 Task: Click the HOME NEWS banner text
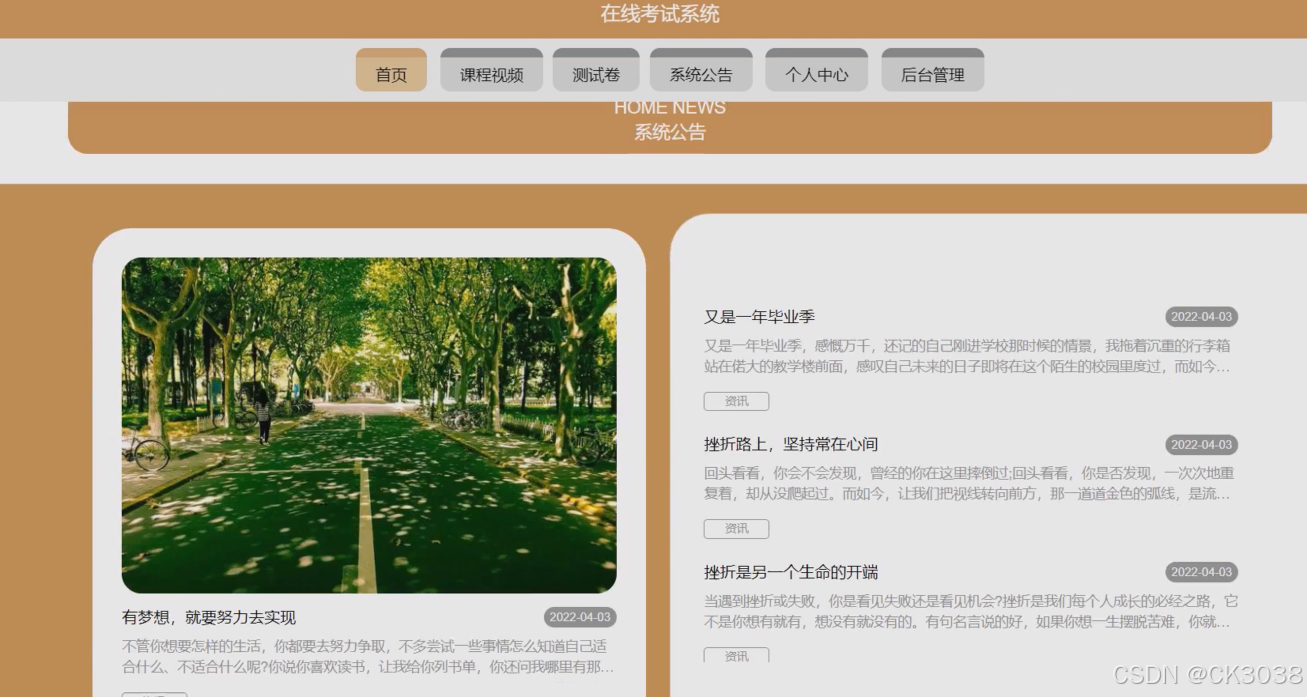tap(668, 107)
